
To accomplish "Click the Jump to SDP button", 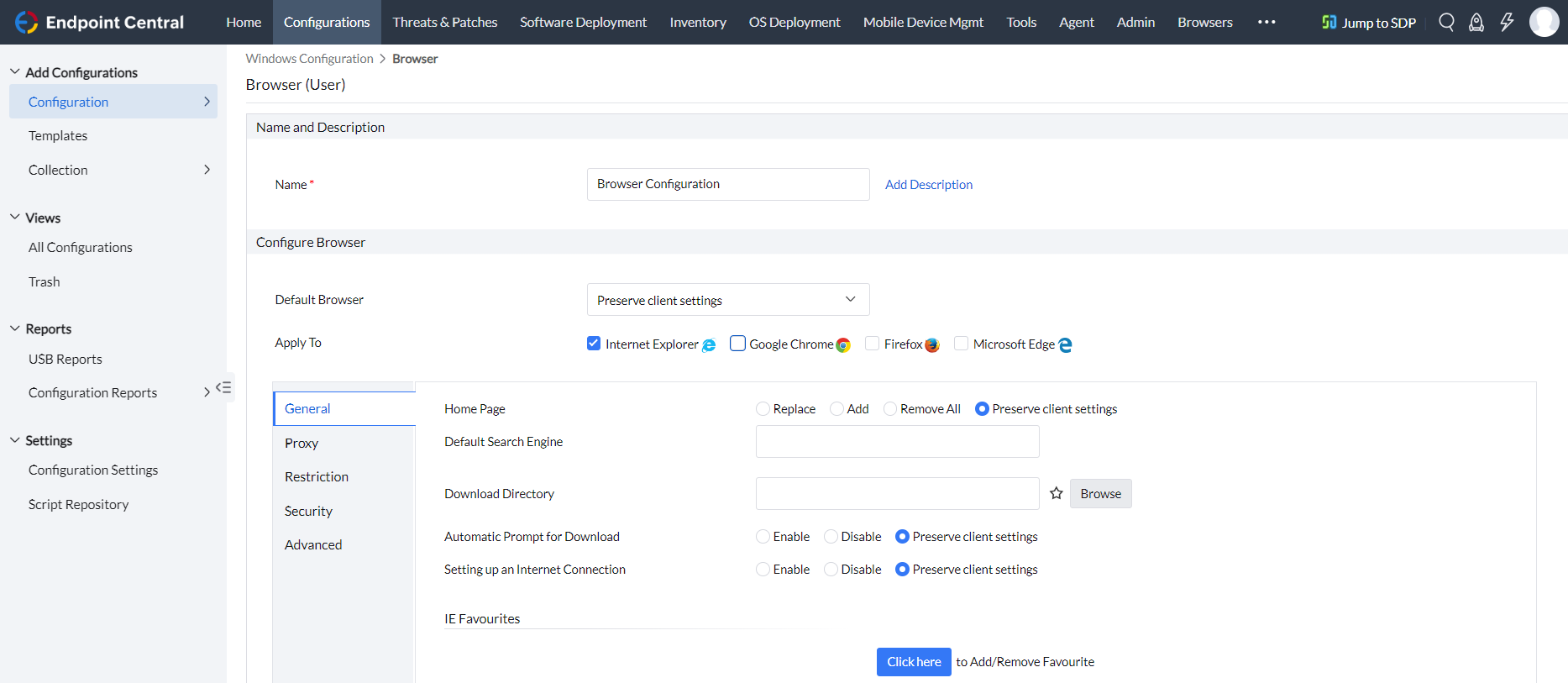I will point(1369,23).
